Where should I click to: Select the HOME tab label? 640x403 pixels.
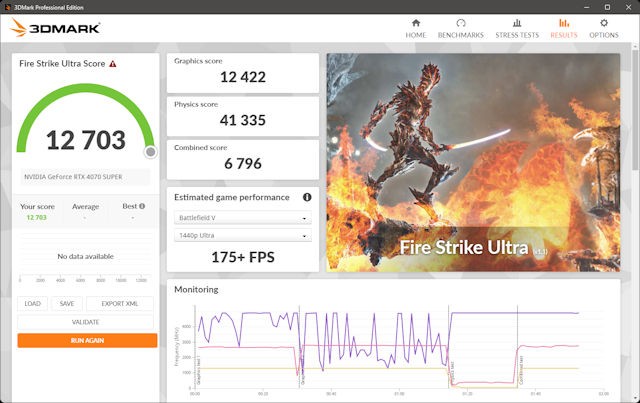416,35
